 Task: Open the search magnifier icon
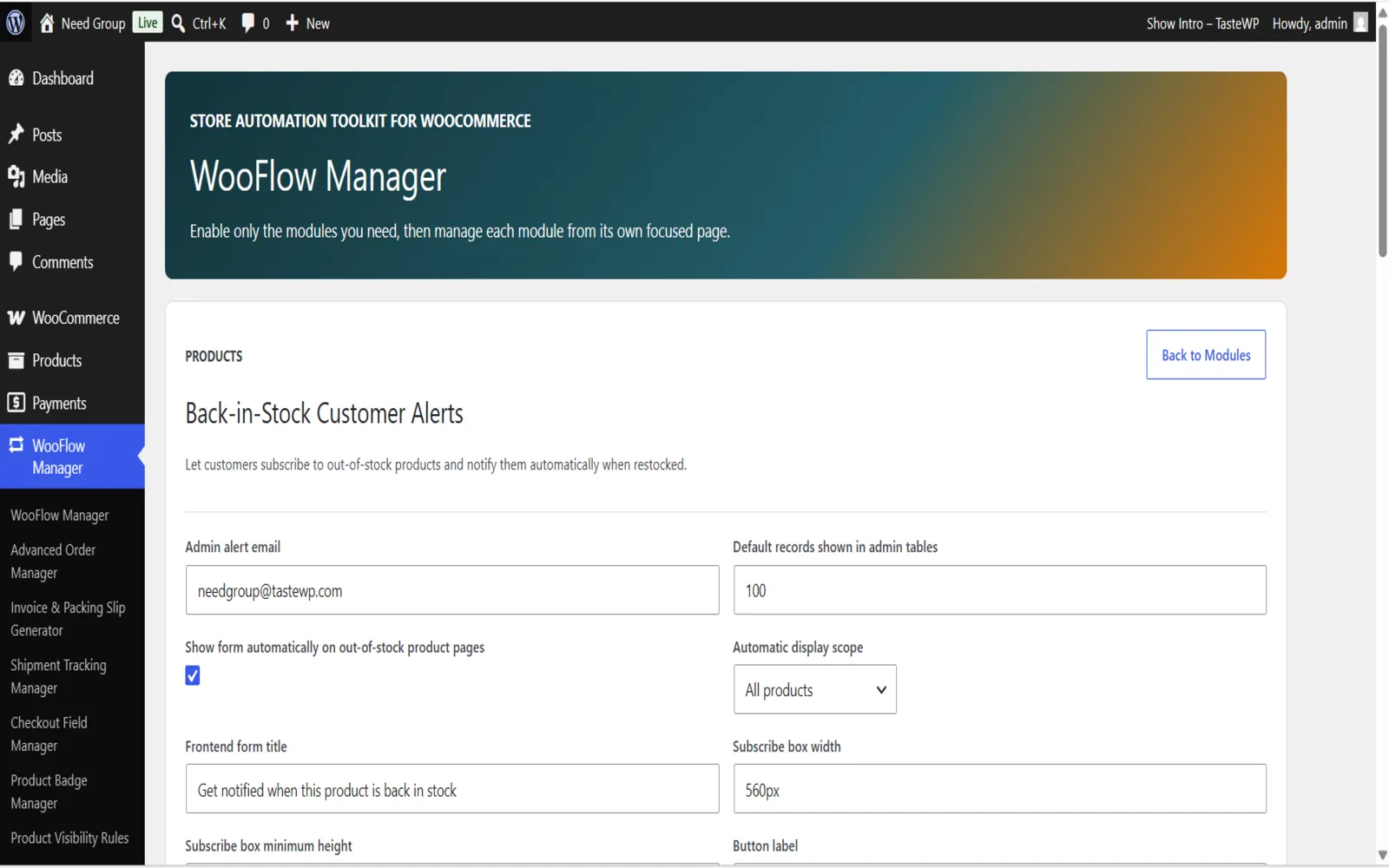click(178, 23)
